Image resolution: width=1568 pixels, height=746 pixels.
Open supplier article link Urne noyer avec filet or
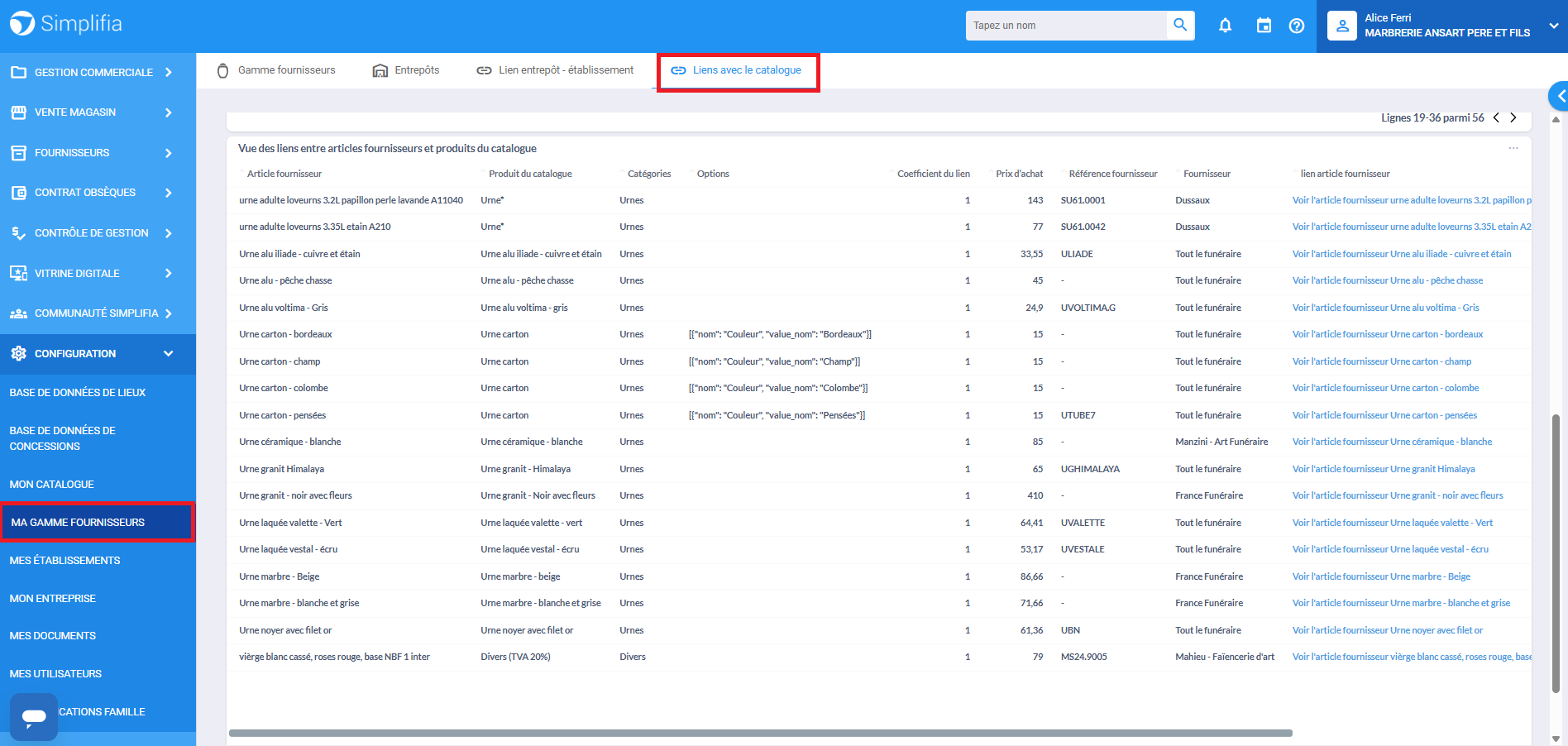pyautogui.click(x=1388, y=630)
